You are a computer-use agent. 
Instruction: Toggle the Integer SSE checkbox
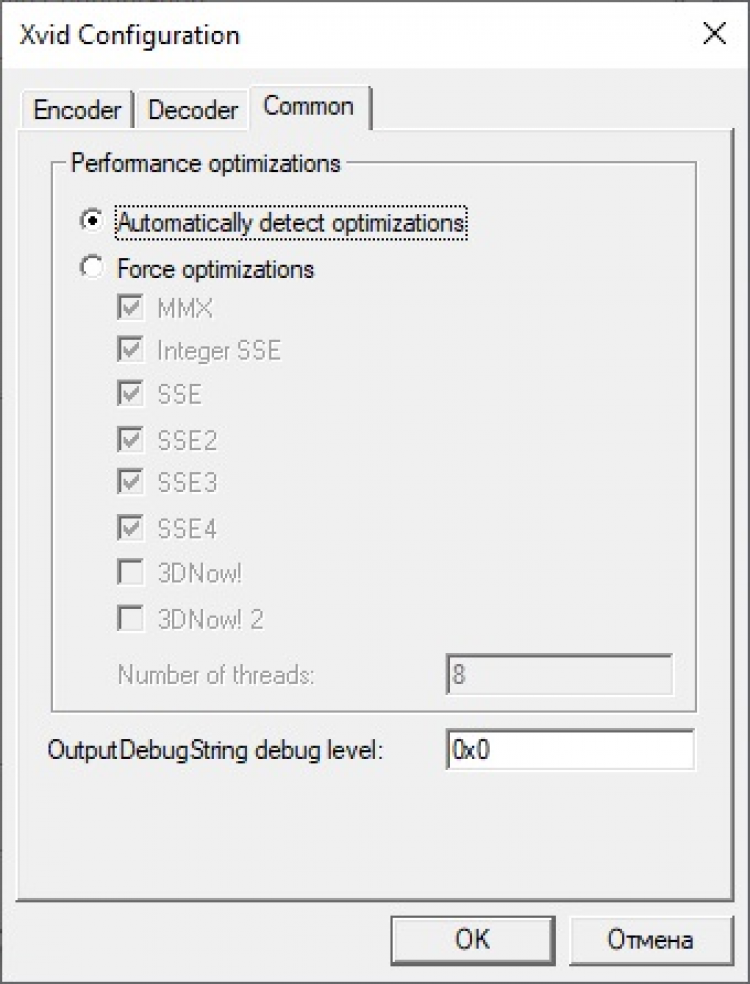(130, 351)
